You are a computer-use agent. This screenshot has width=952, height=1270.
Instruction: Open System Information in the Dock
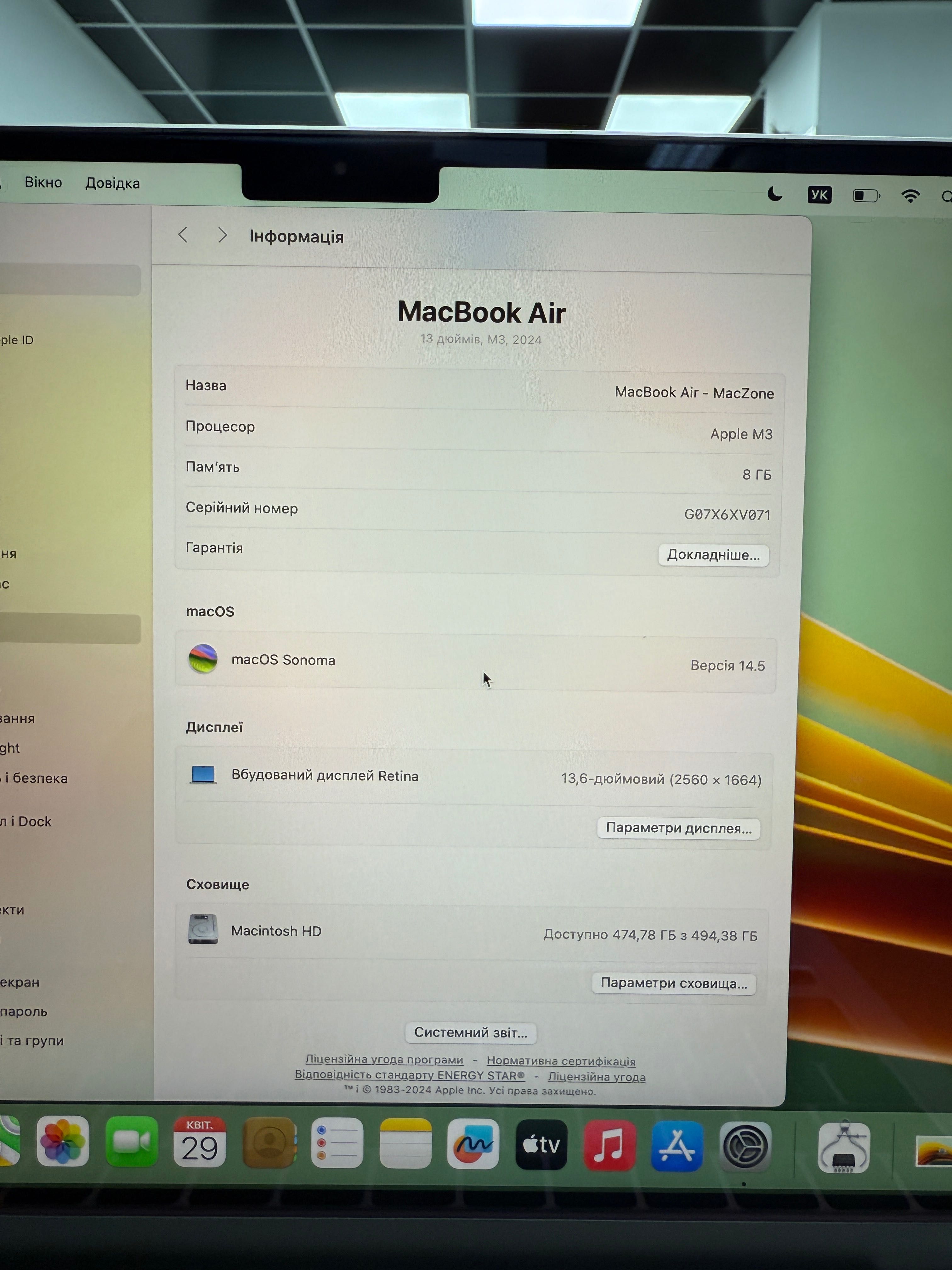(x=843, y=1148)
